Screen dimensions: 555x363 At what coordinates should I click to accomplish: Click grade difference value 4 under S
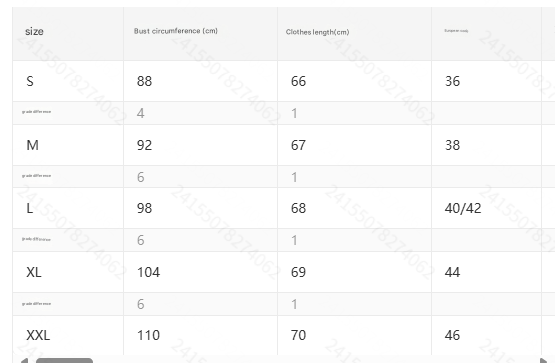[141, 113]
